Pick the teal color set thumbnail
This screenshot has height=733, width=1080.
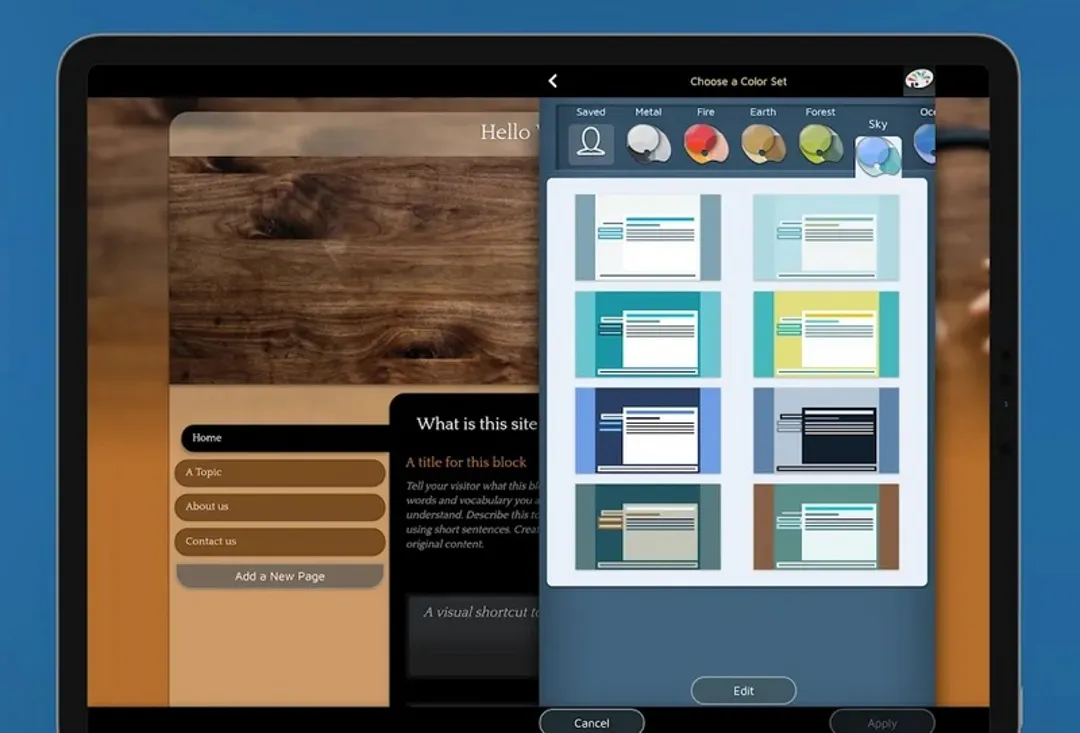coord(648,334)
